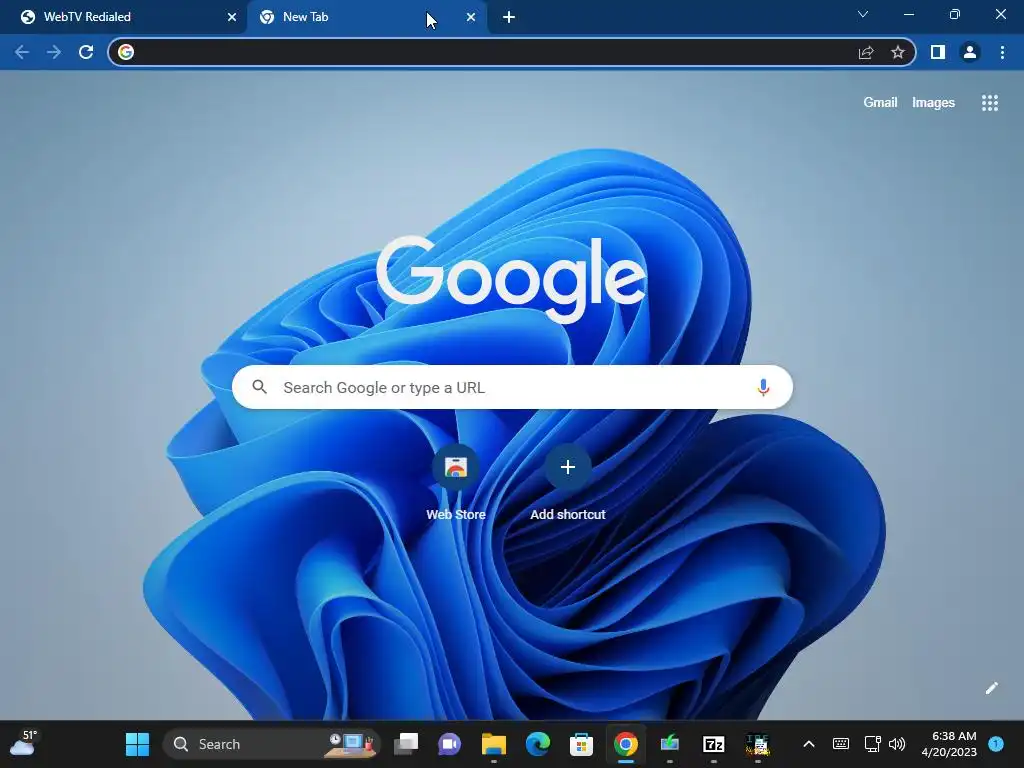Close the WebTV Redialed tab
The image size is (1024, 768).
pyautogui.click(x=232, y=17)
